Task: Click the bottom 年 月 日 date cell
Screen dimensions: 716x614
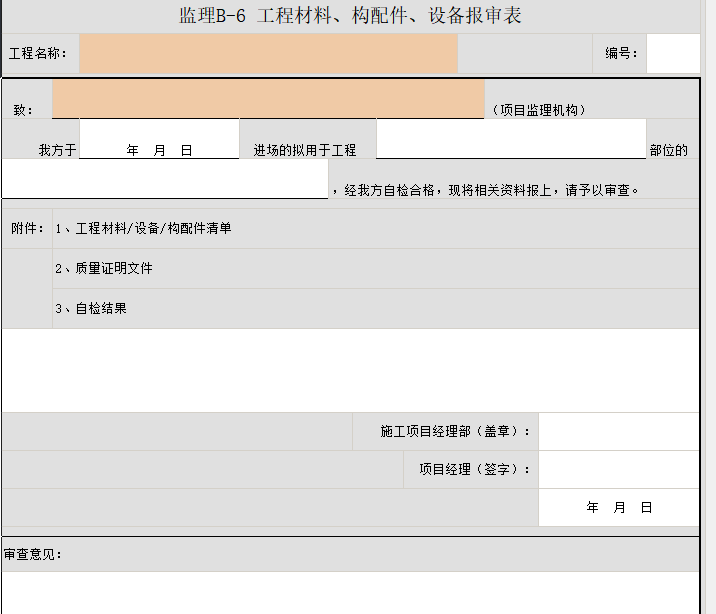Action: pyautogui.click(x=619, y=507)
